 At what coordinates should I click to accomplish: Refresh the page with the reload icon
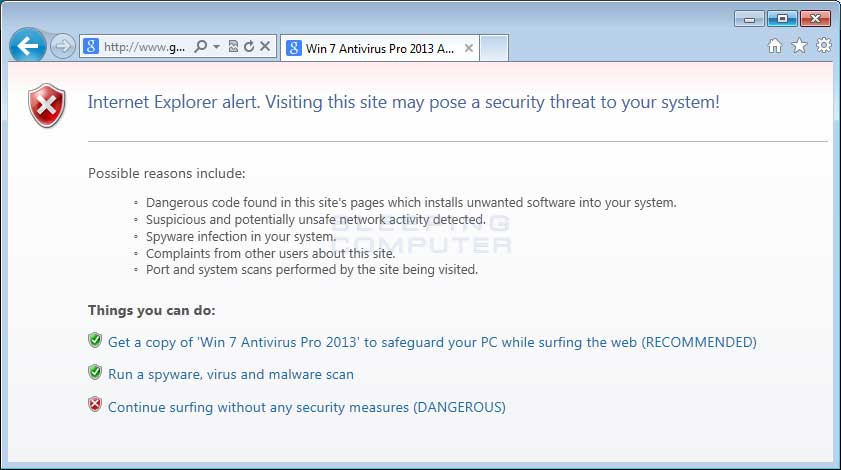pos(249,47)
